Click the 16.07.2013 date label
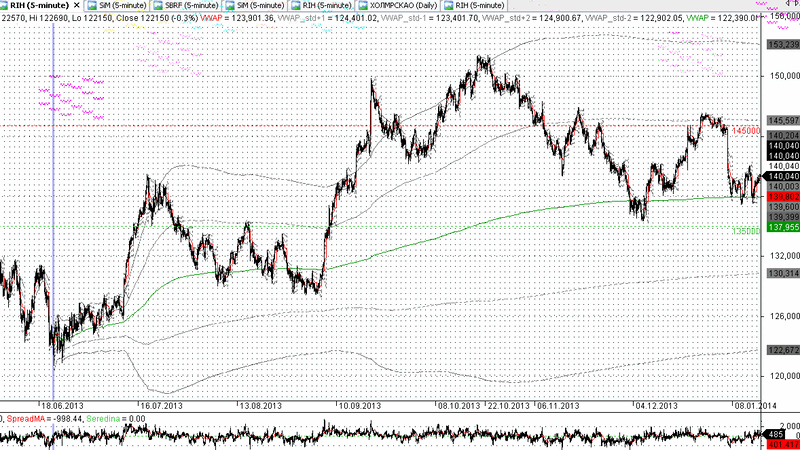Viewport: 800px width, 450px height. tap(161, 406)
